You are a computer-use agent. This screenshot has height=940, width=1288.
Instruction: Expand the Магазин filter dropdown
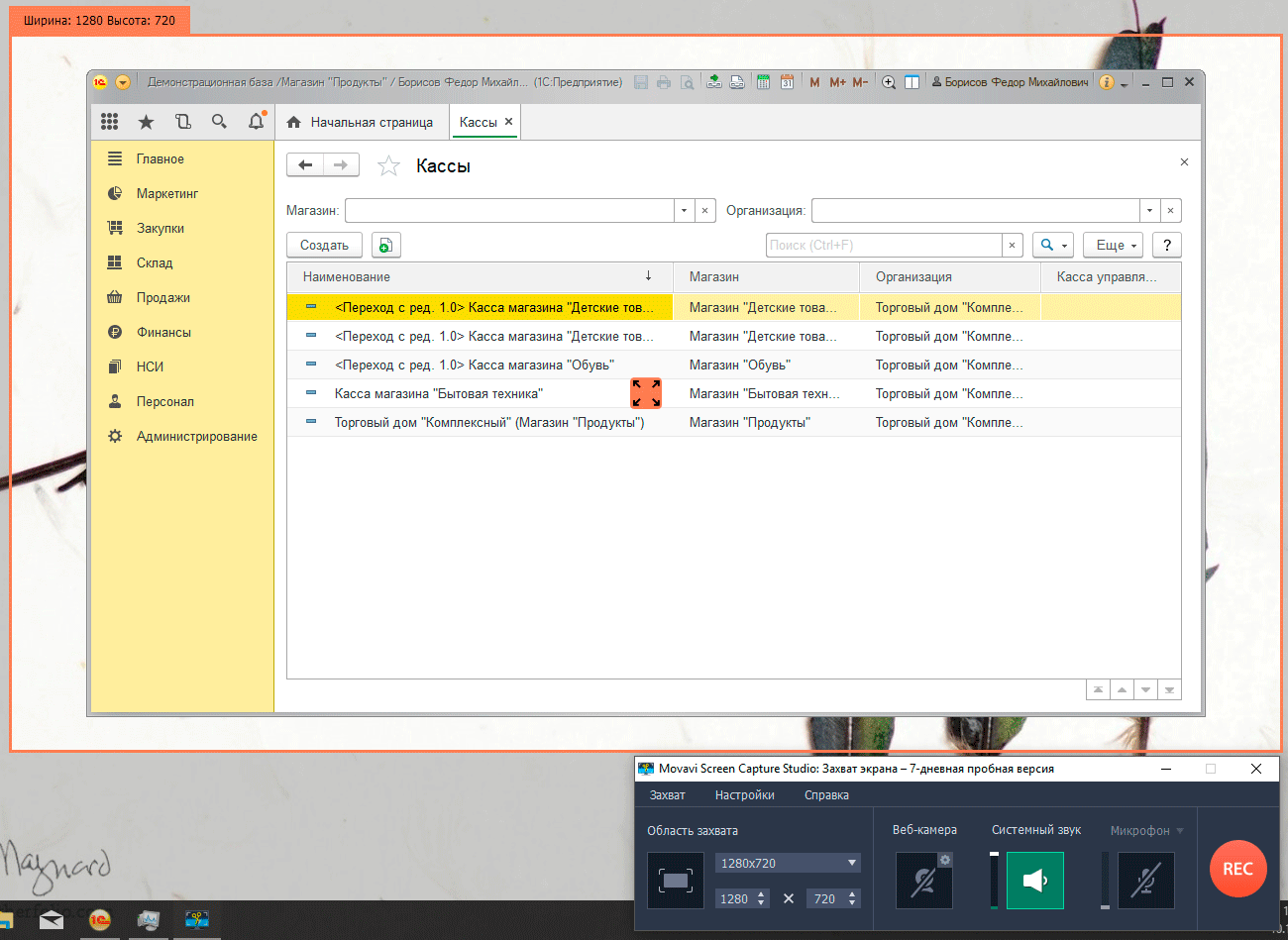click(684, 210)
